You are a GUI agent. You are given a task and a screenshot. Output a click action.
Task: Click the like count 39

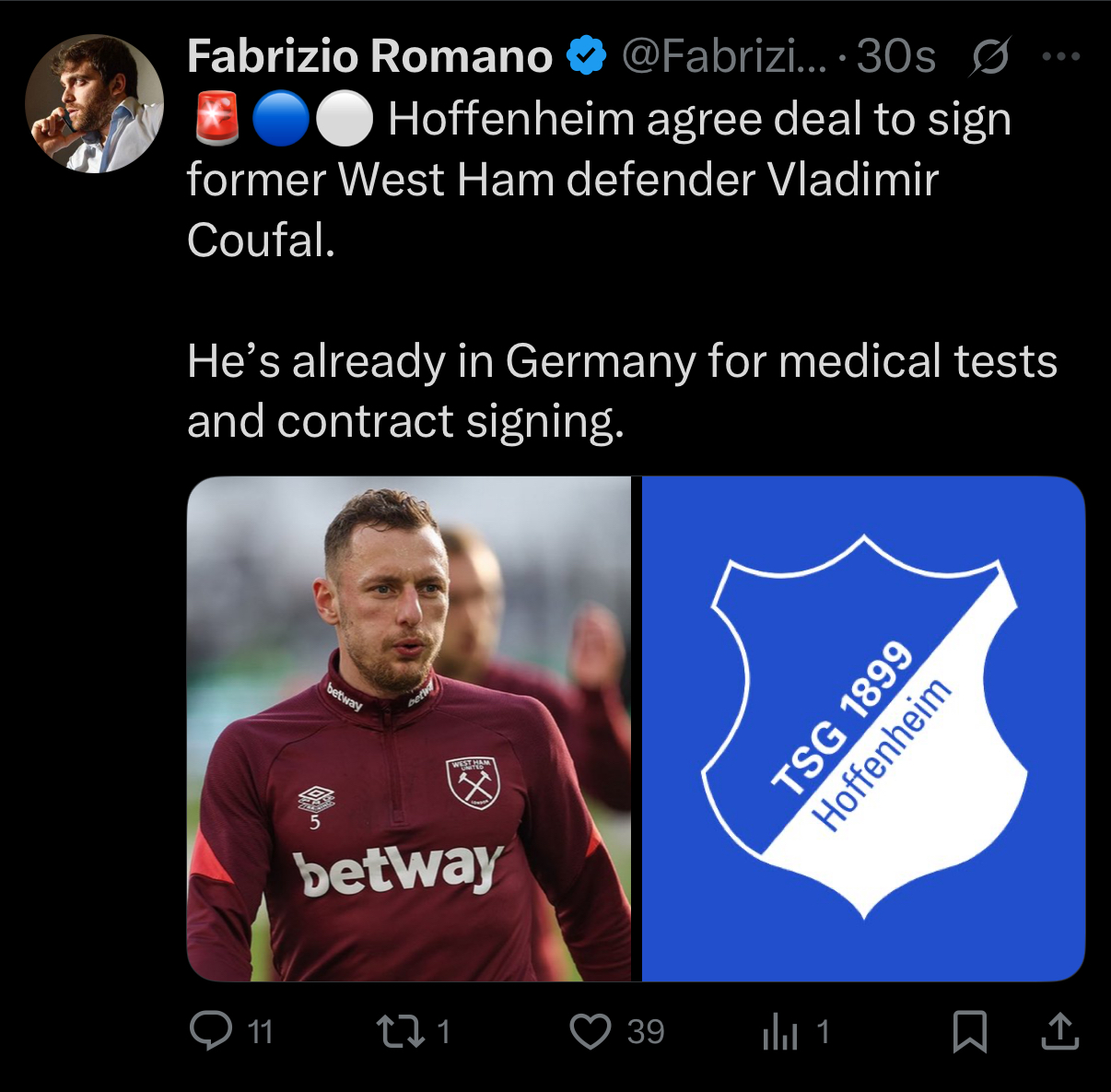(x=646, y=1031)
